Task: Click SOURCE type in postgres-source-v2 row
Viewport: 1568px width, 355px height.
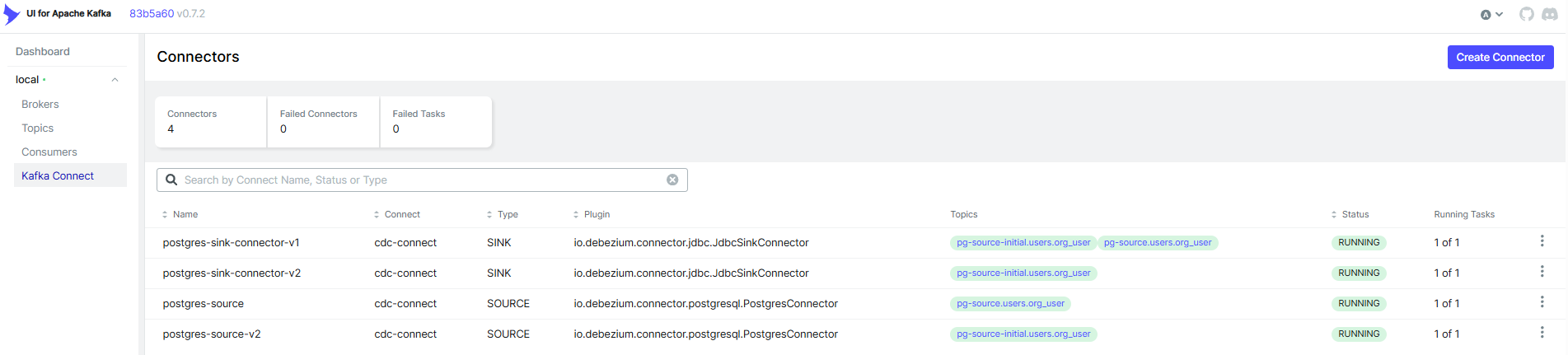Action: coord(508,334)
